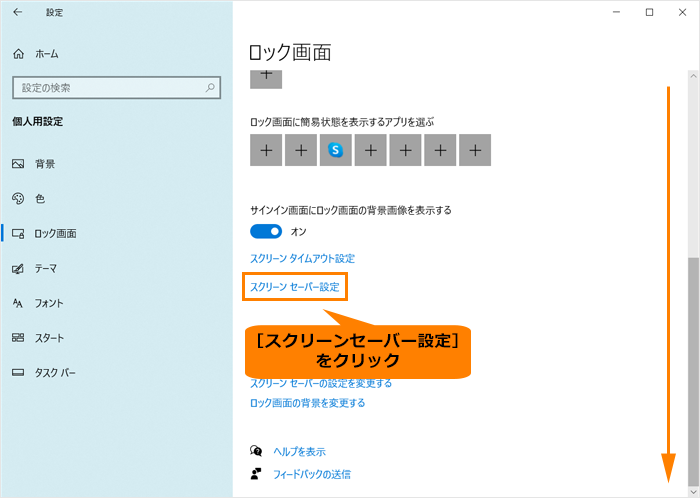Click the first plus tile in the quick status row
The width and height of the screenshot is (700, 498).
[266, 150]
